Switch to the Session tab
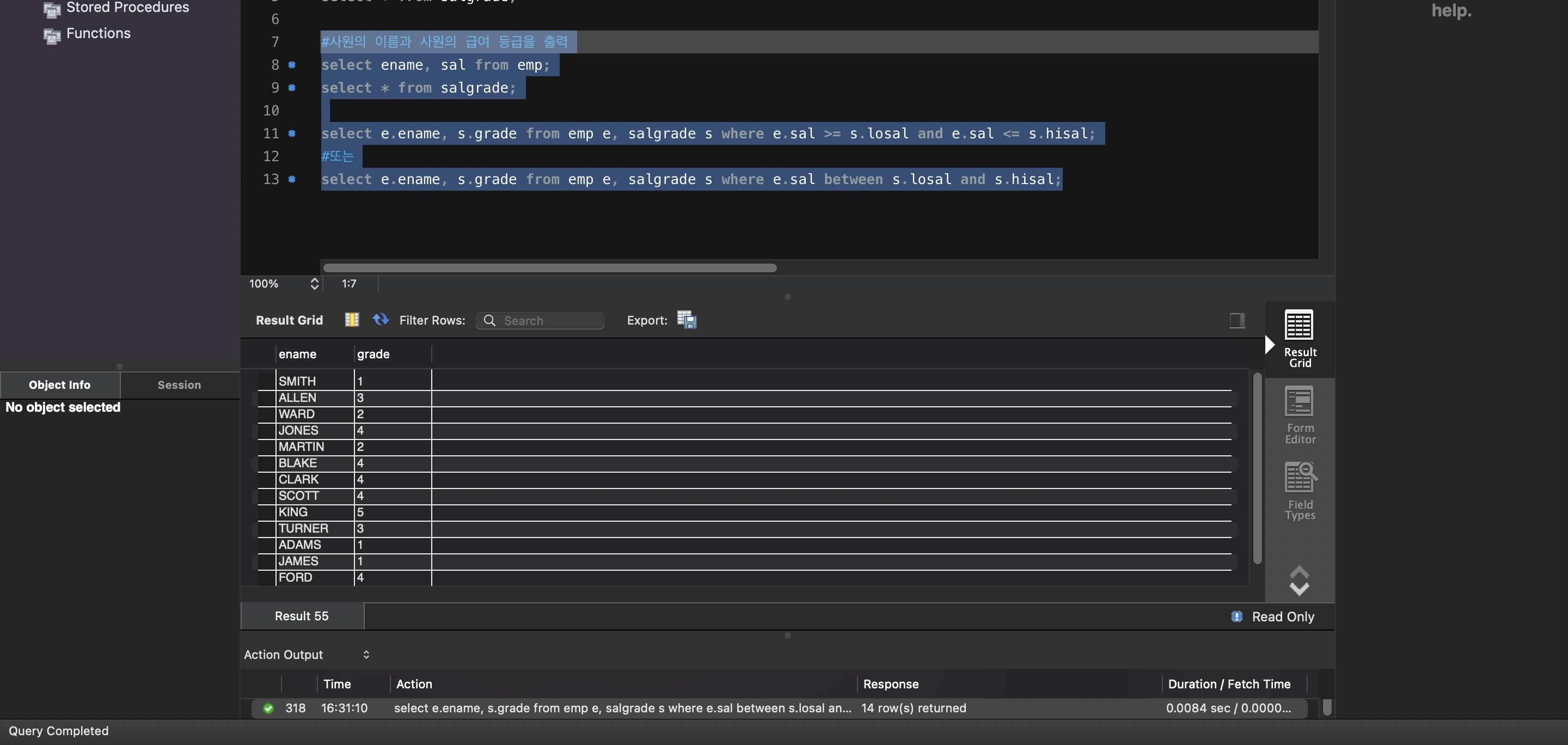The image size is (1568, 745). coord(179,384)
